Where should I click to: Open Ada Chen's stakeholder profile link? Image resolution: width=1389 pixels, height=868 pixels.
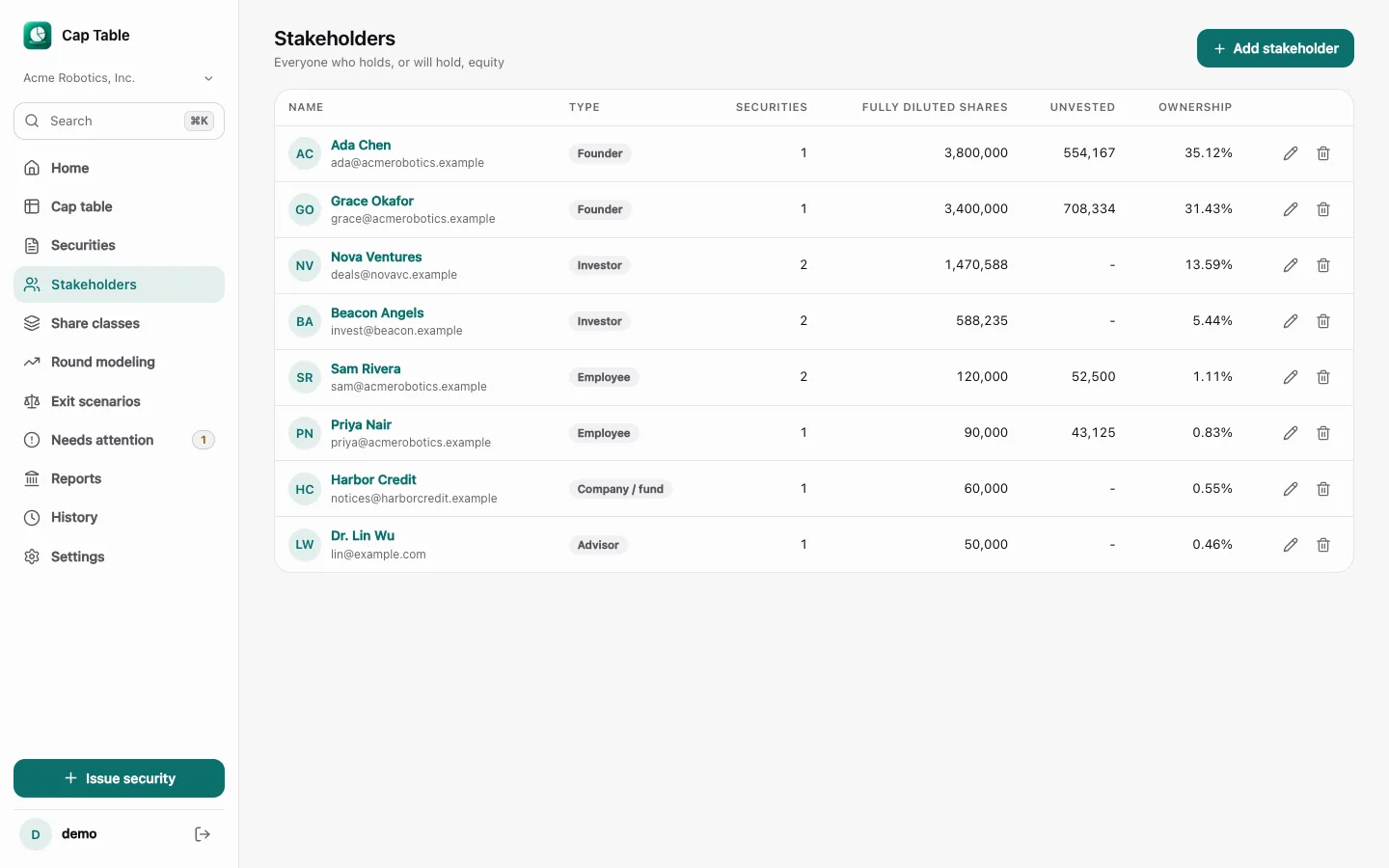coord(361,145)
